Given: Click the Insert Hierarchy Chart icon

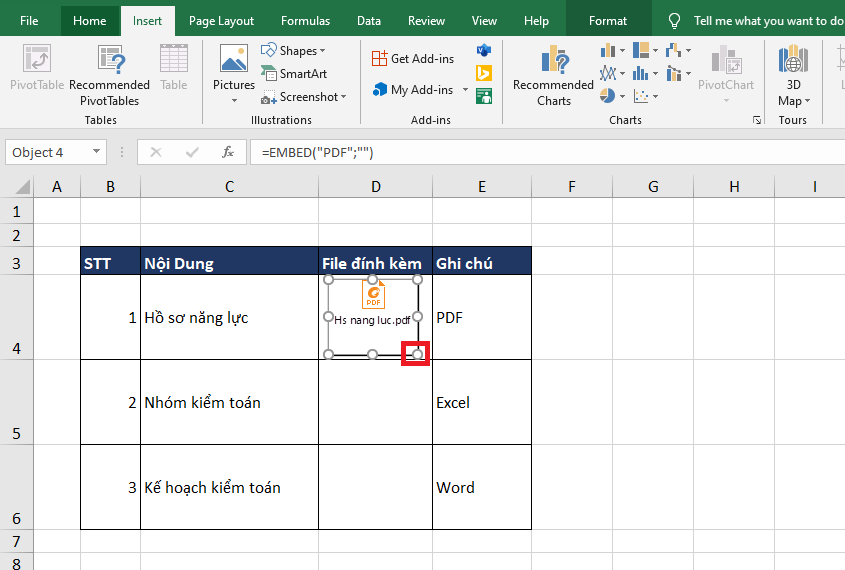Looking at the screenshot, I should click(641, 51).
